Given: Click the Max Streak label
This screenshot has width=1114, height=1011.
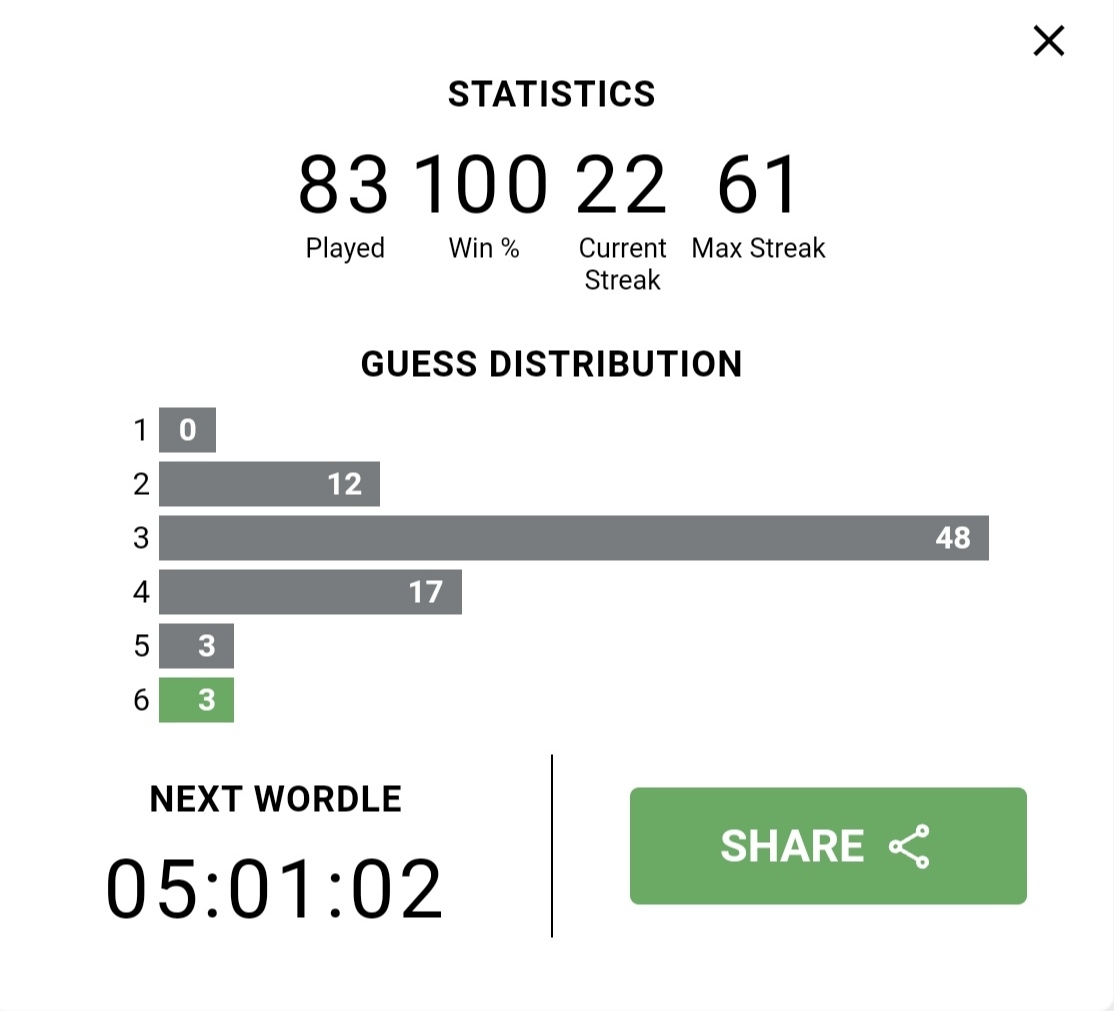Looking at the screenshot, I should point(758,248).
